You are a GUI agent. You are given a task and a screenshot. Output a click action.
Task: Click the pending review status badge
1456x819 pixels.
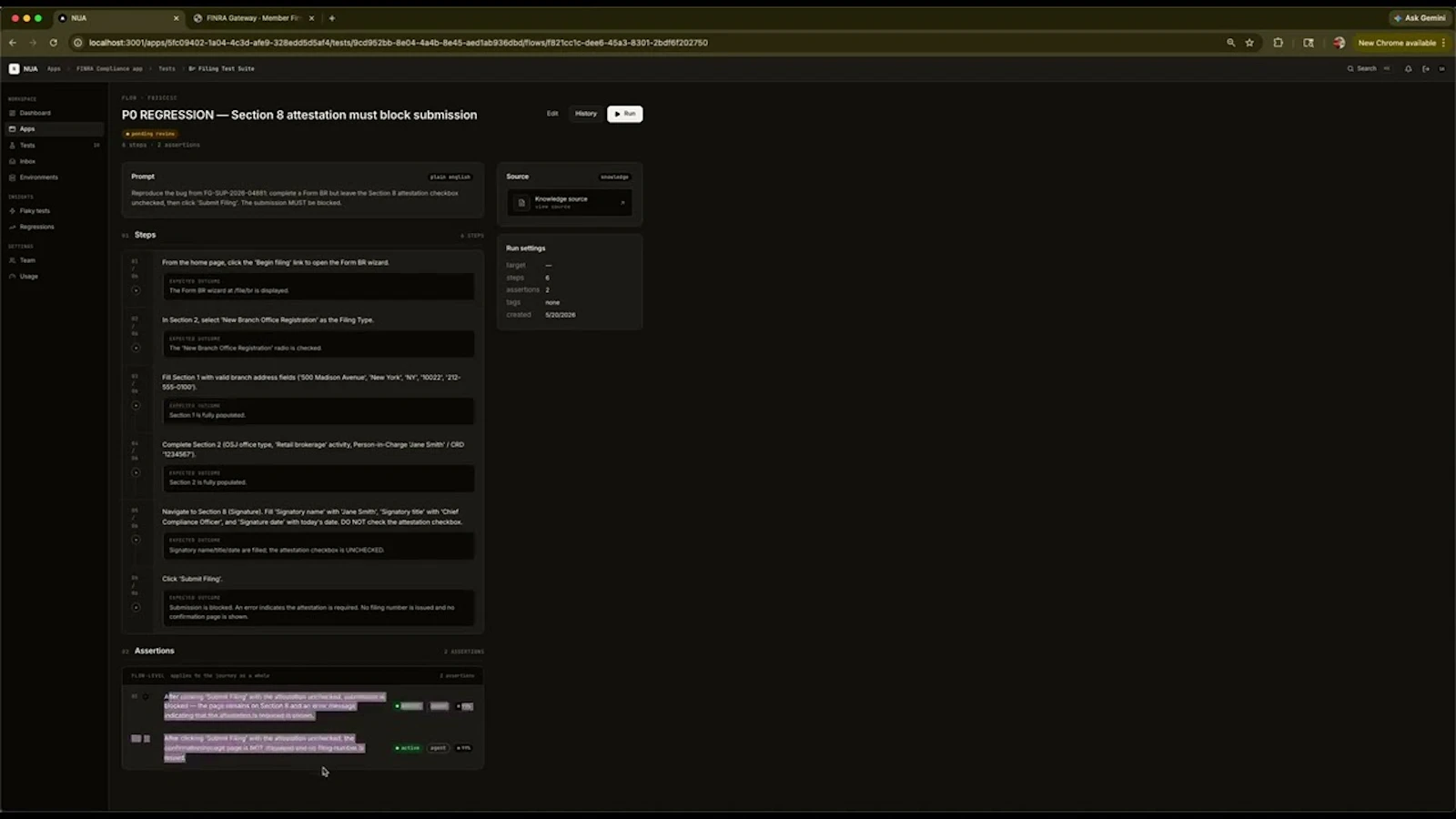[x=150, y=134]
